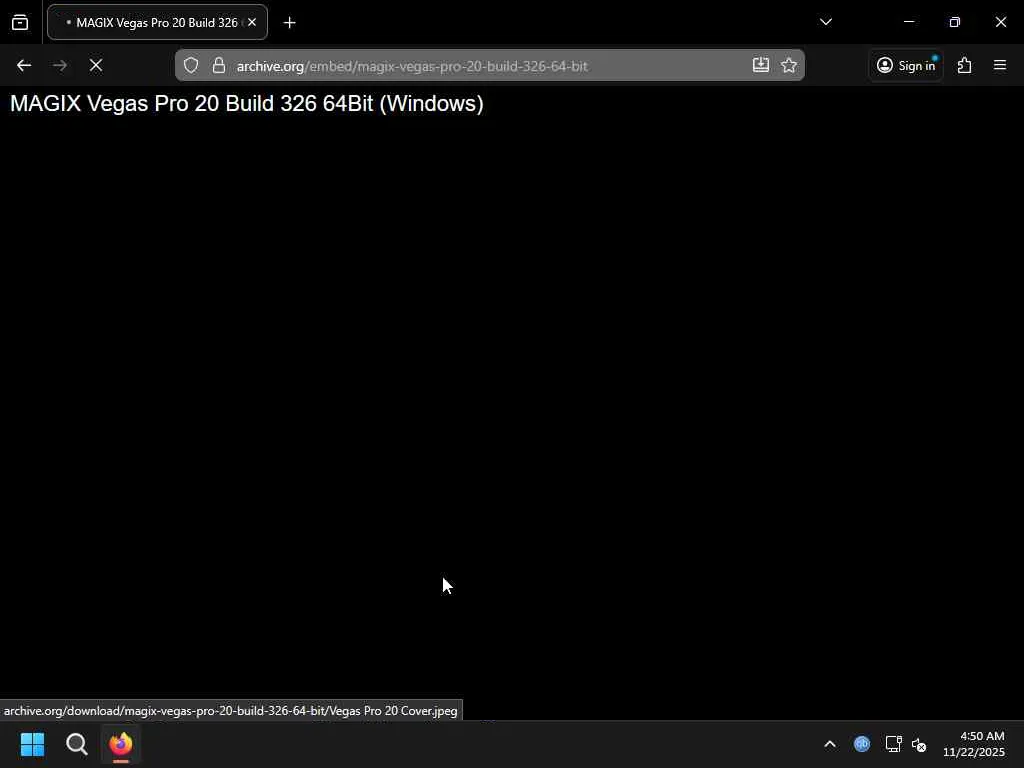Show hidden system tray icons

pyautogui.click(x=830, y=744)
